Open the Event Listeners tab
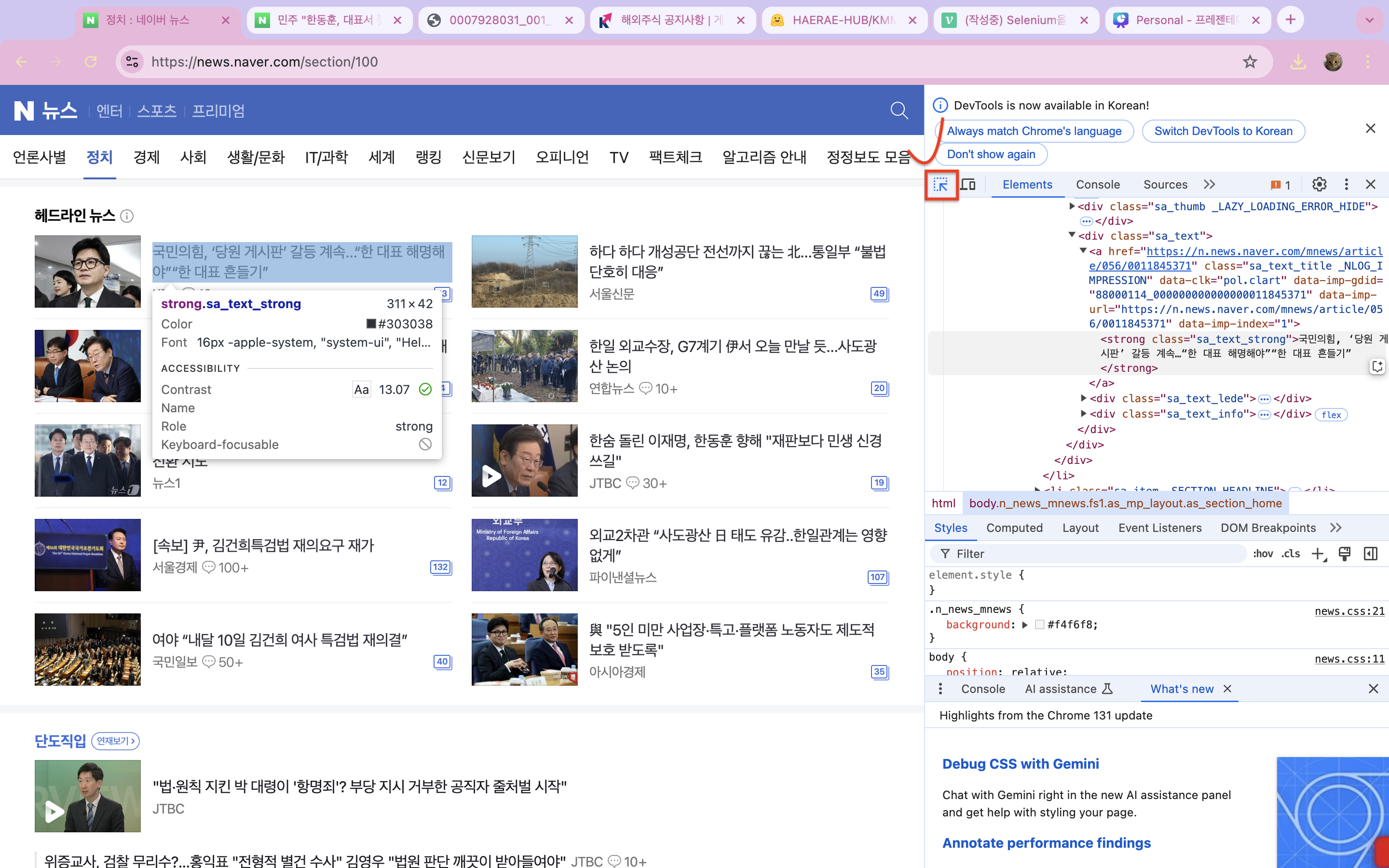Image resolution: width=1389 pixels, height=868 pixels. [x=1159, y=528]
